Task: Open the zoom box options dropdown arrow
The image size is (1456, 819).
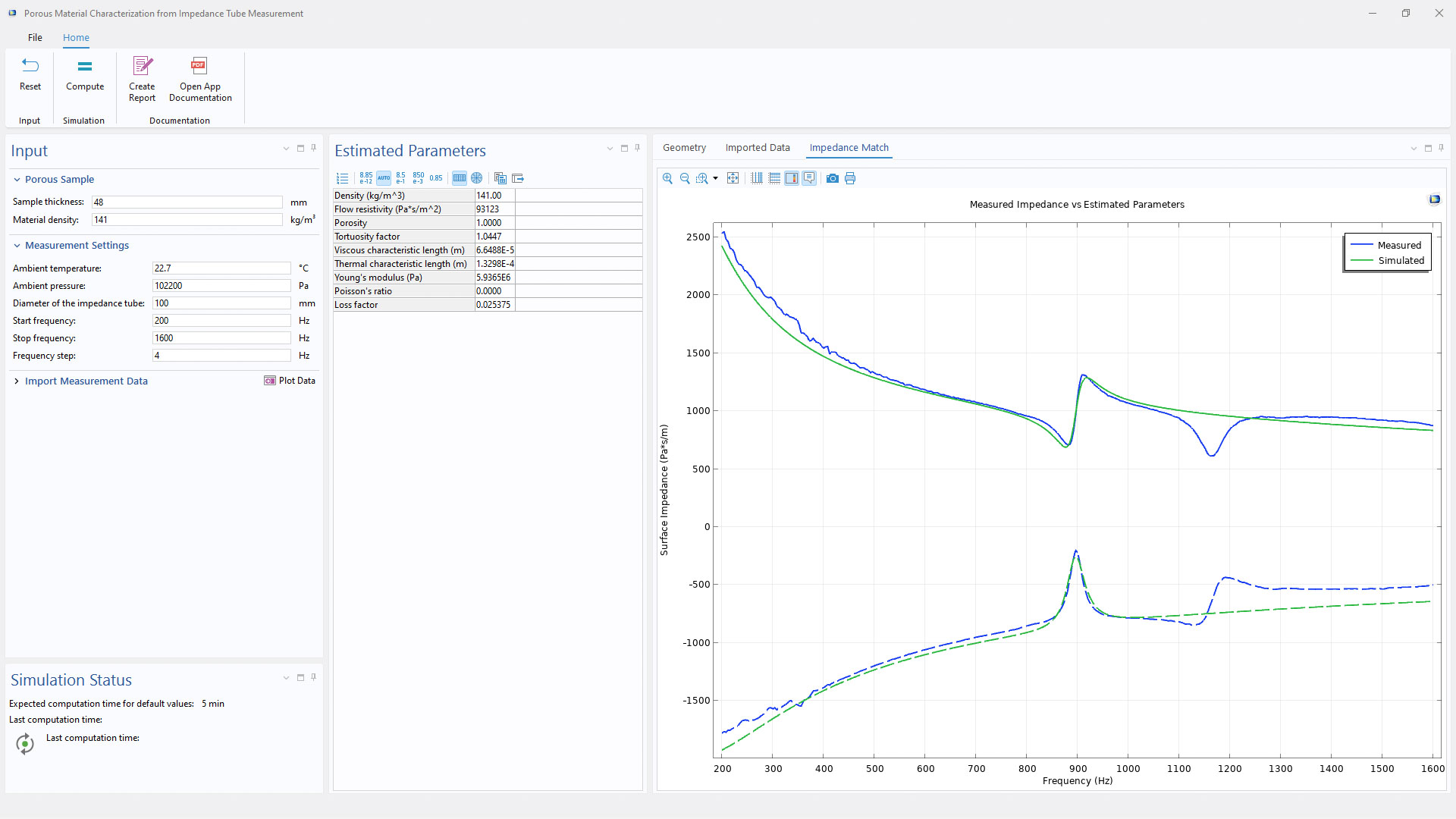Action: [x=715, y=178]
